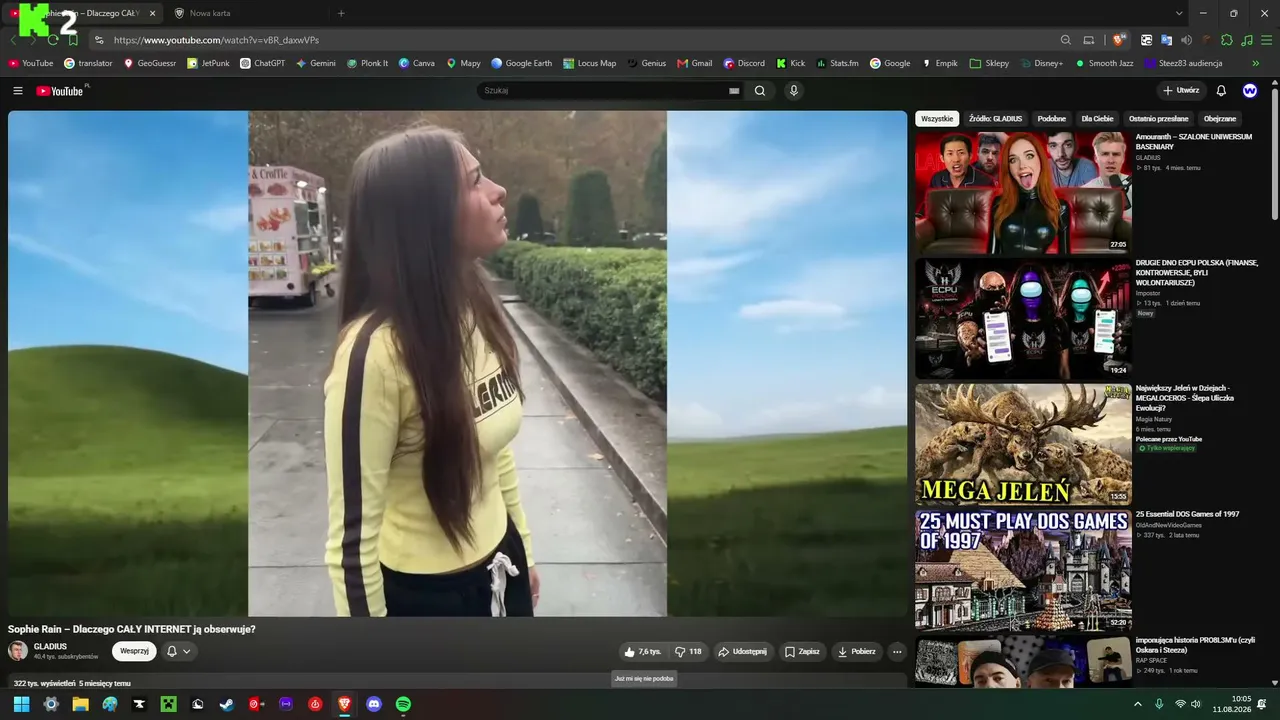
Task: Open YouTube notifications bell
Action: (1221, 91)
